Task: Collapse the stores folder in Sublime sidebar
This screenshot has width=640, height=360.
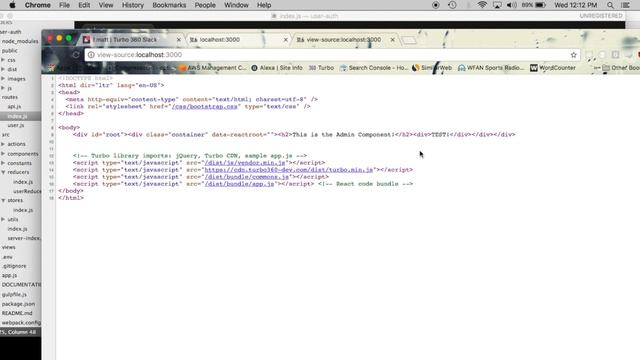Action: point(3,200)
